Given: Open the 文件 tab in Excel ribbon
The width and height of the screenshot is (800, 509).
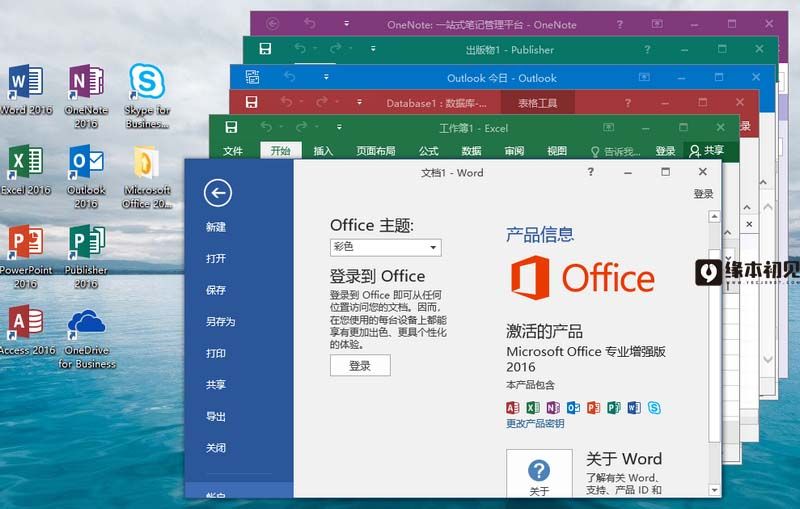Looking at the screenshot, I should (x=233, y=151).
